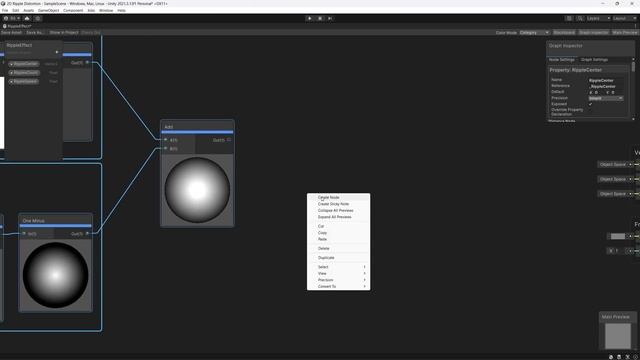This screenshot has height=360, width=640.
Task: Choose Paste in context menu
Action: (338, 239)
